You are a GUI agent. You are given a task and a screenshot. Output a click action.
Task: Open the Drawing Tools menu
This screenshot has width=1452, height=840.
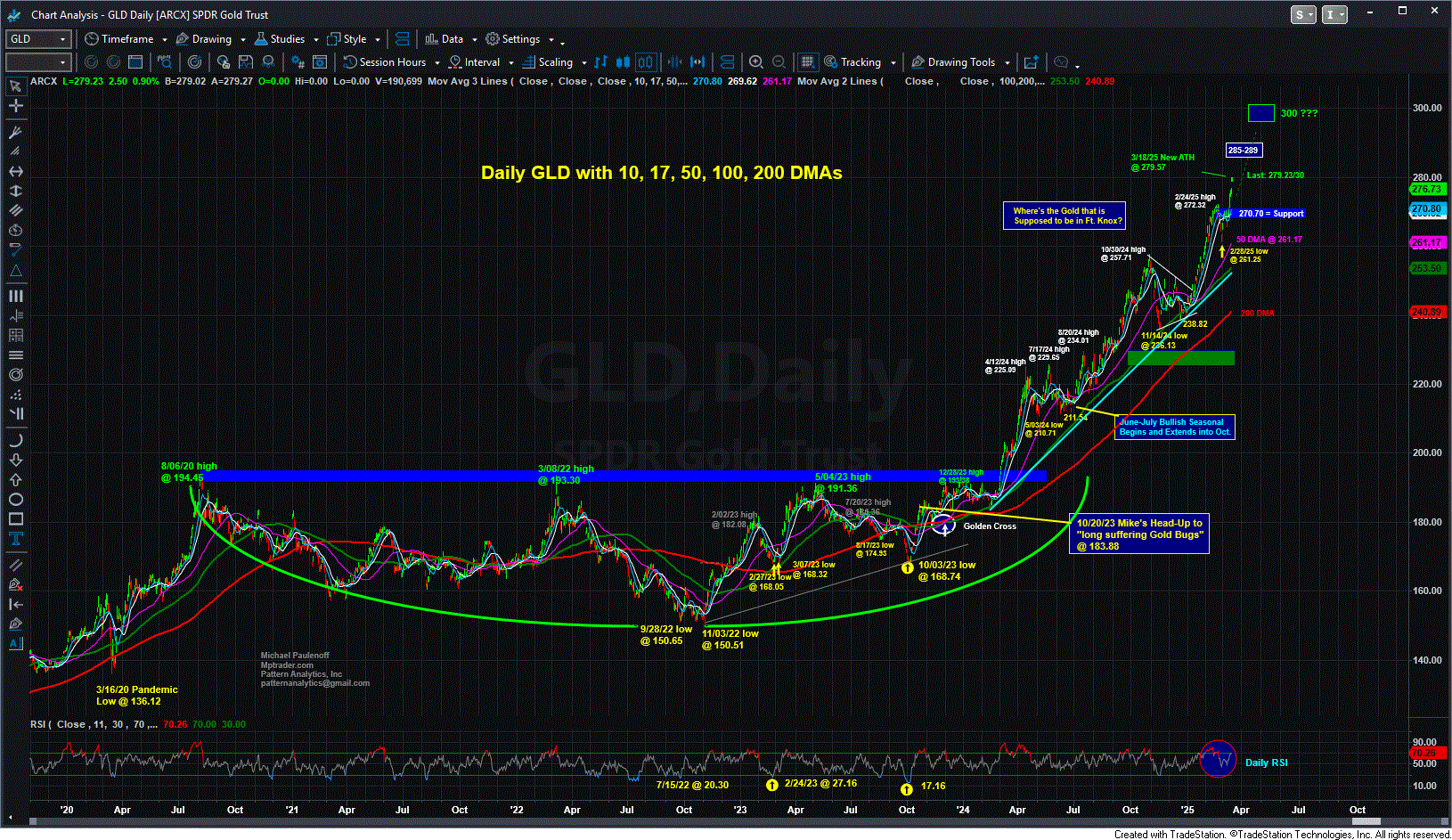(x=953, y=62)
